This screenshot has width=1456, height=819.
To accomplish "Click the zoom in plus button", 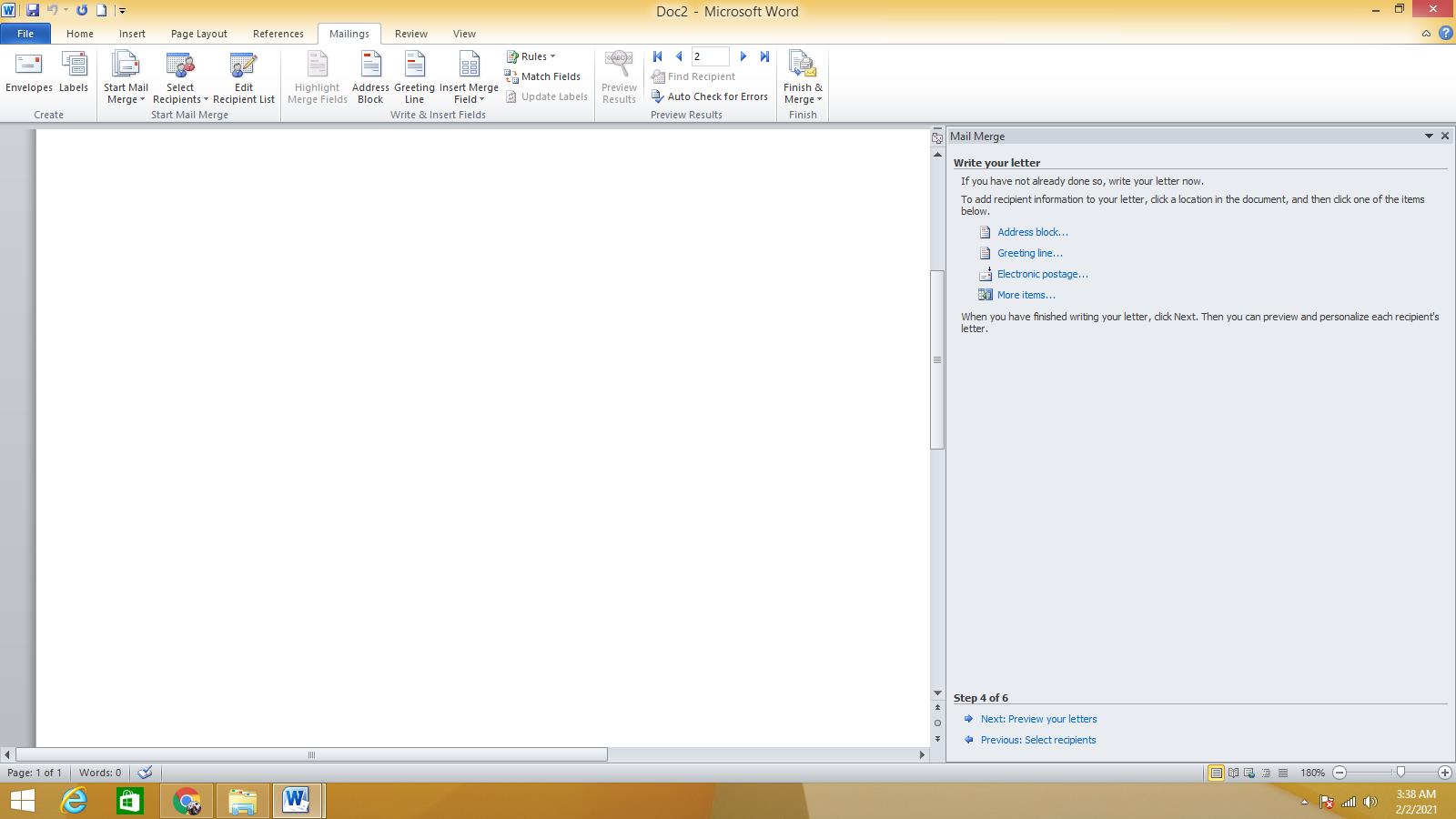I will coord(1444,773).
